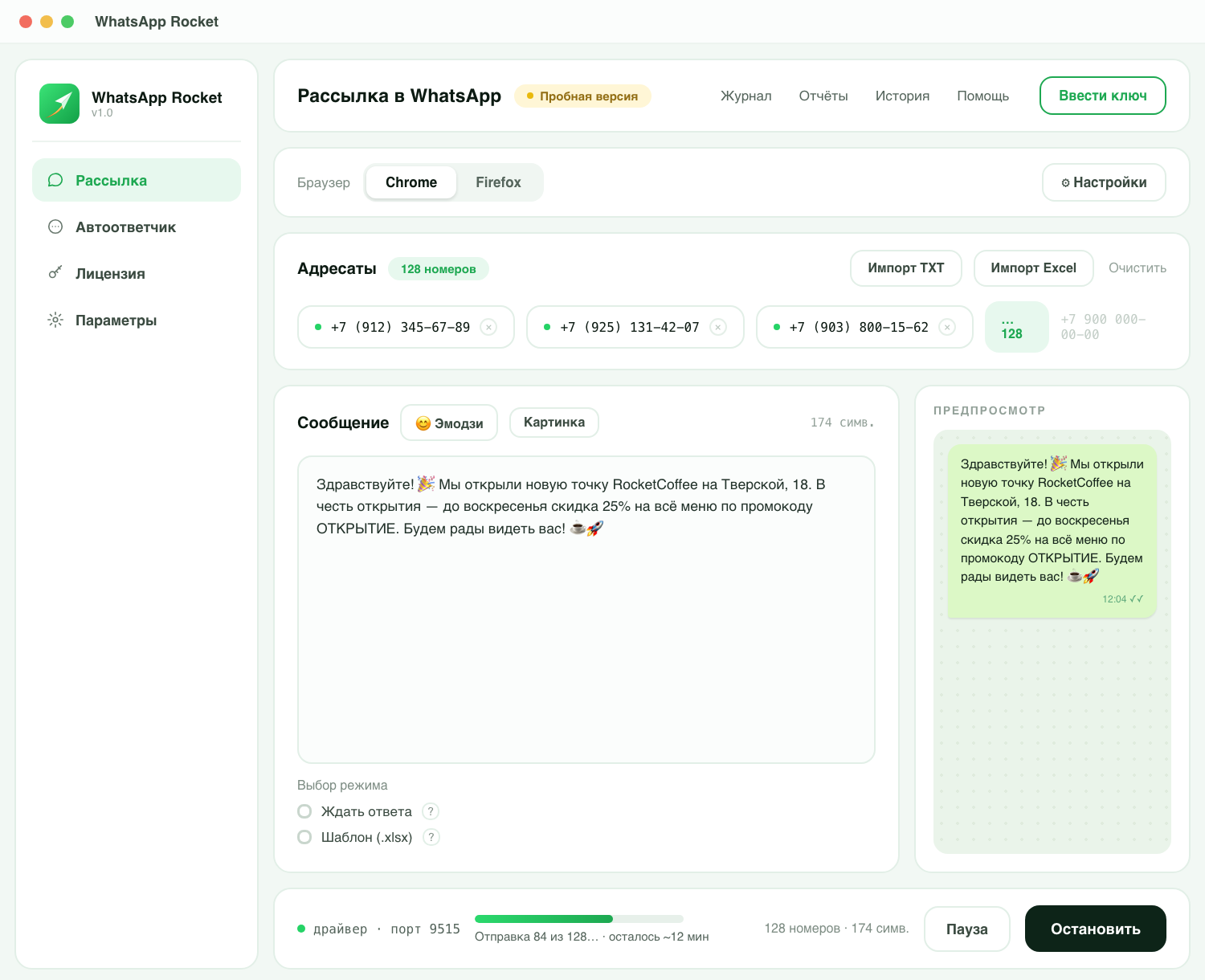Click the Импорт TXT button
This screenshot has height=980, width=1205.
coord(906,267)
